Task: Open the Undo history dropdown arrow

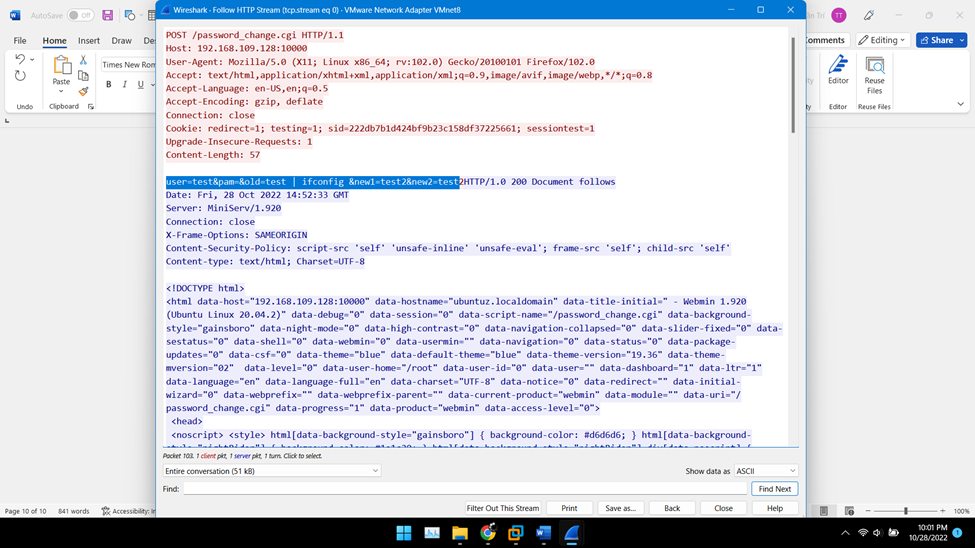Action: pos(32,60)
